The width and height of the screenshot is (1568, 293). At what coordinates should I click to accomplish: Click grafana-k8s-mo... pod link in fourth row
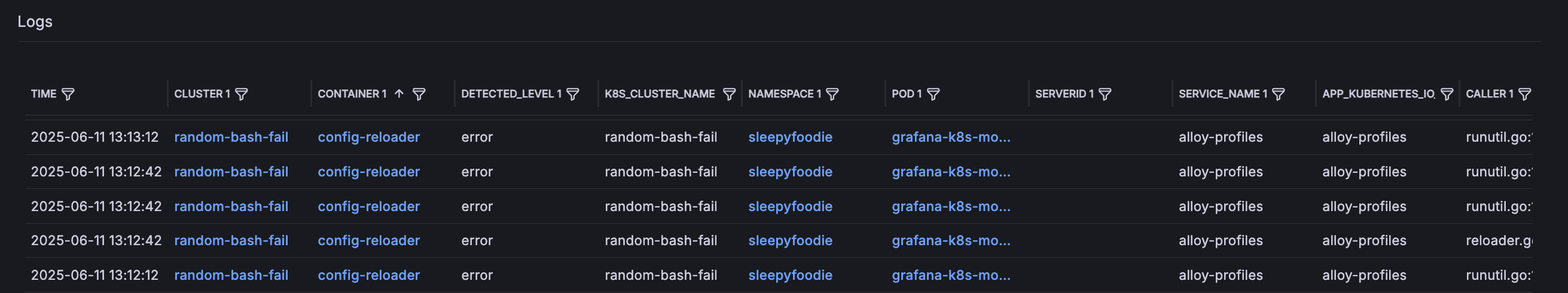click(951, 240)
